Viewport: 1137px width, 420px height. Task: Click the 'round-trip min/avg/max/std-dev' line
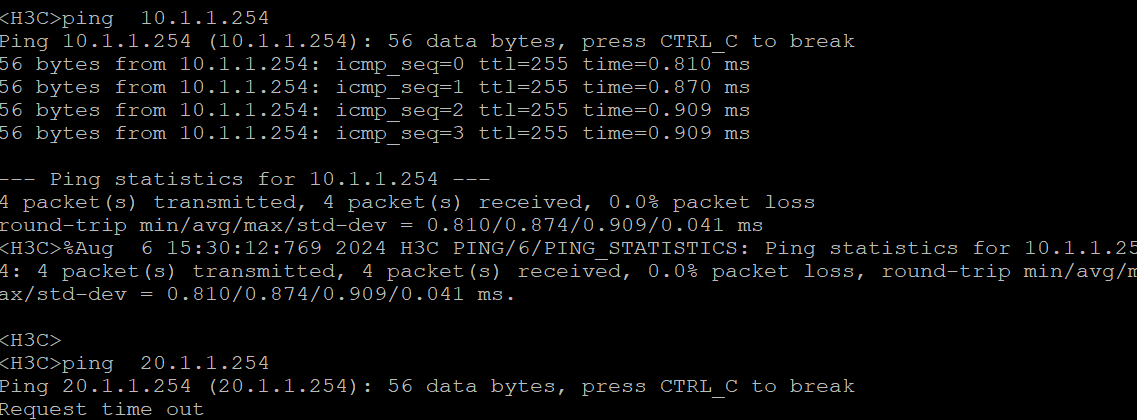[x=380, y=225]
